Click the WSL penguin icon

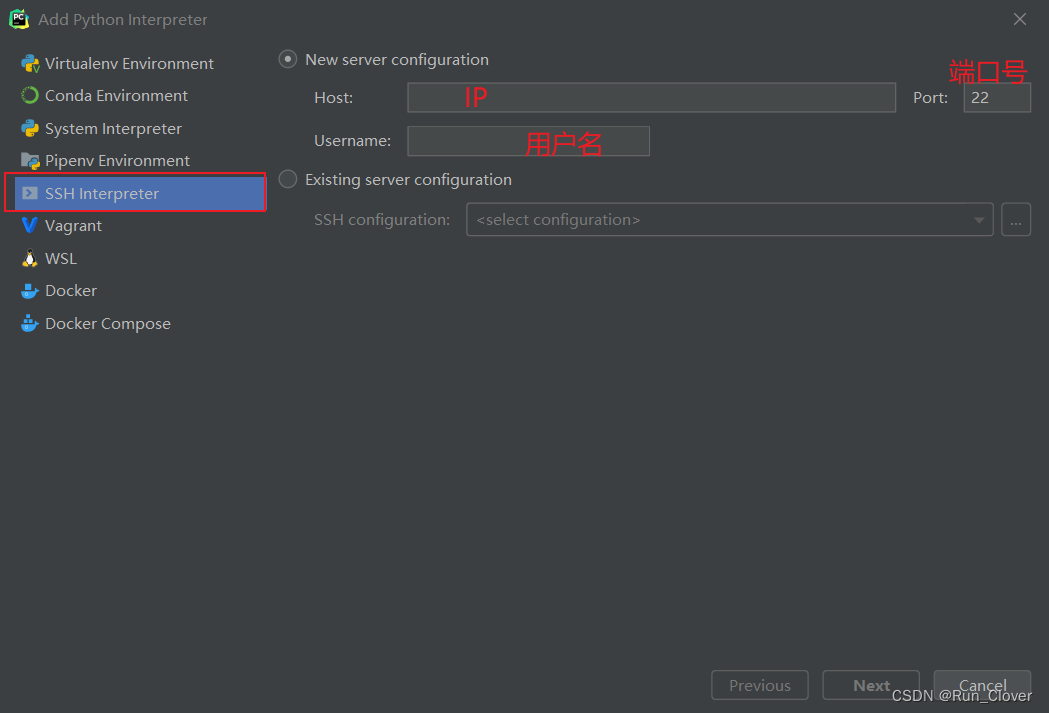(30, 258)
